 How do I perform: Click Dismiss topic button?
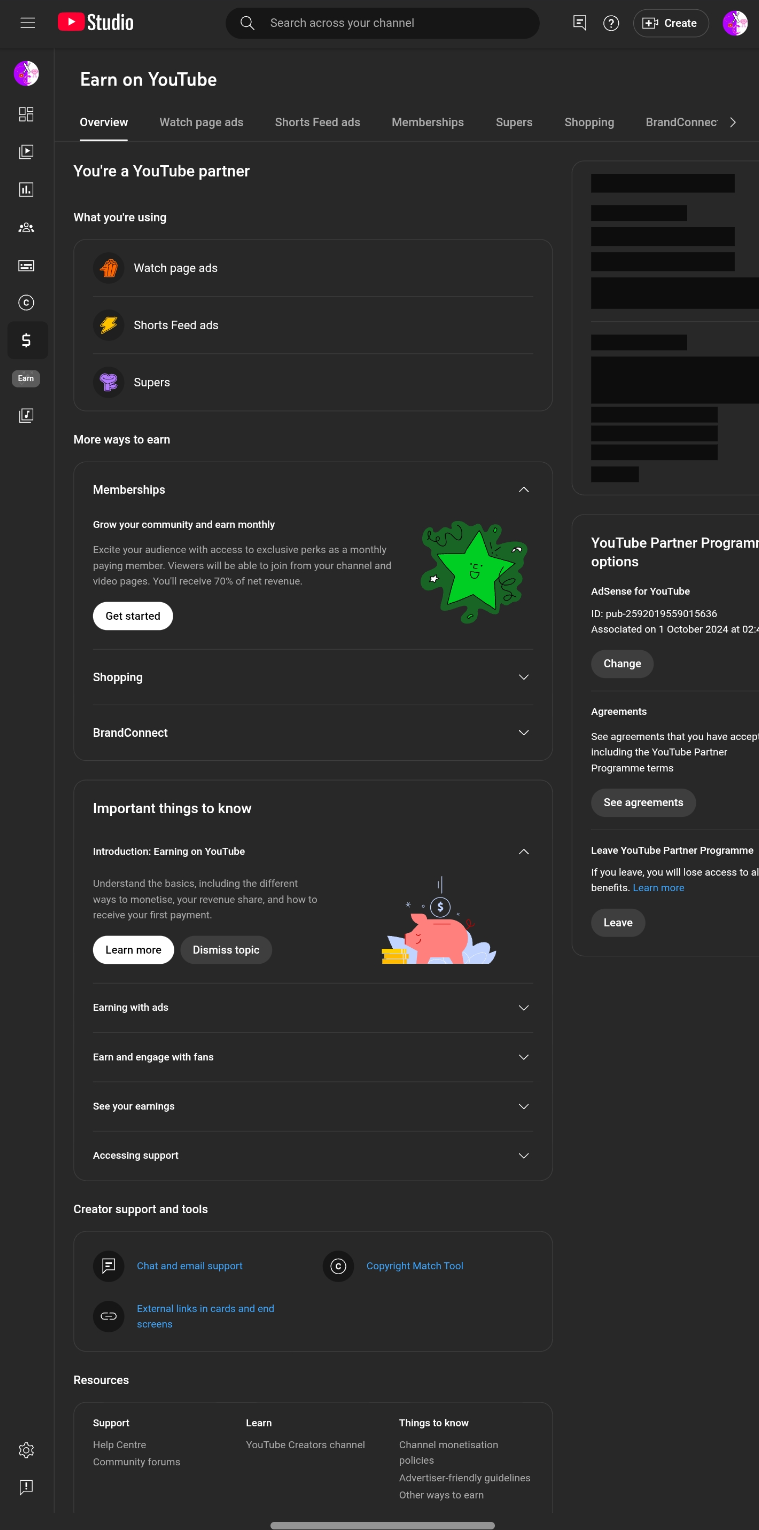click(x=226, y=950)
